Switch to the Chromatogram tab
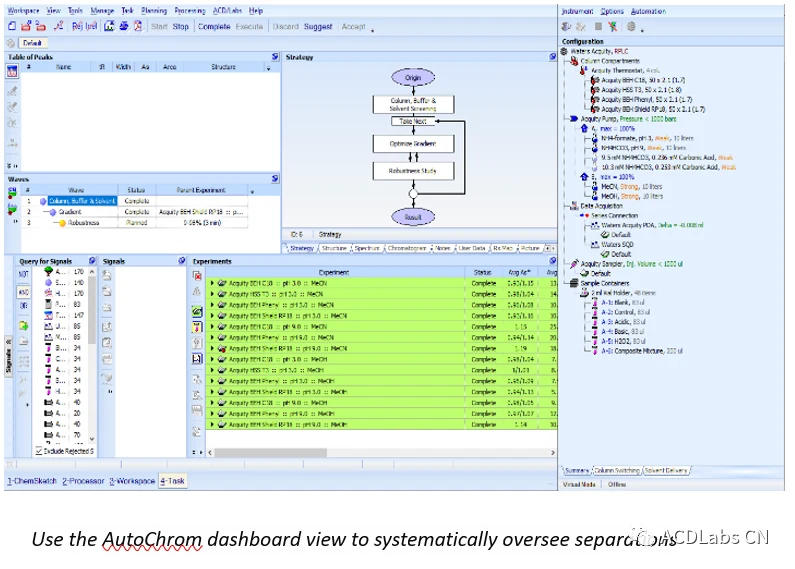This screenshot has width=795, height=569. (407, 248)
